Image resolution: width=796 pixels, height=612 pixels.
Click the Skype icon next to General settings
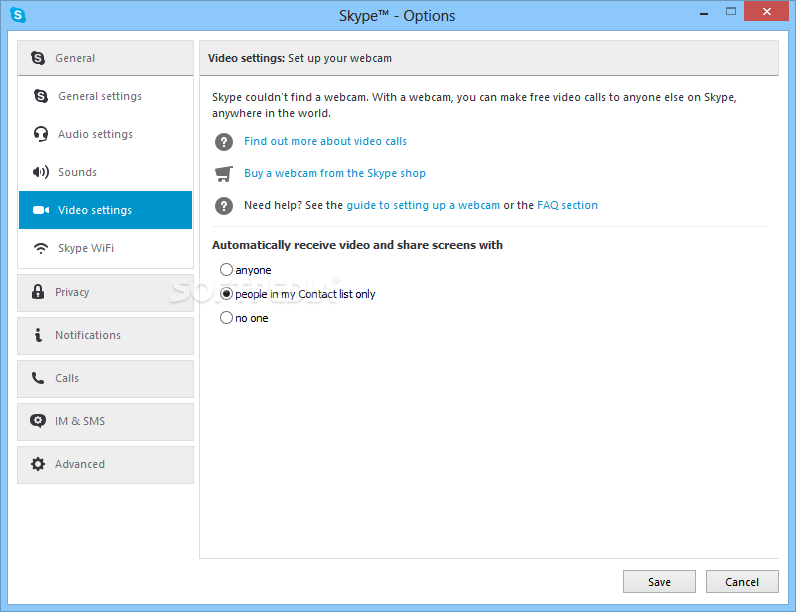coord(41,96)
